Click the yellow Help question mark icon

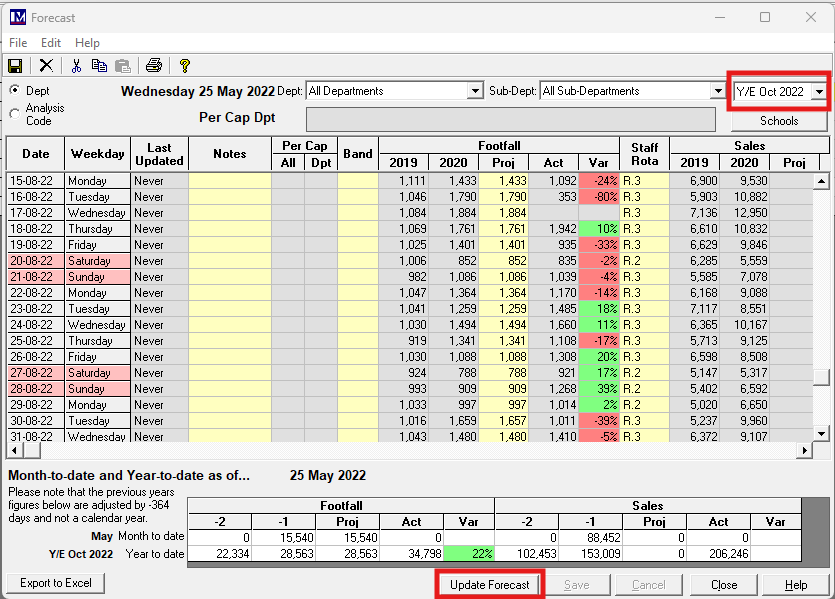184,66
